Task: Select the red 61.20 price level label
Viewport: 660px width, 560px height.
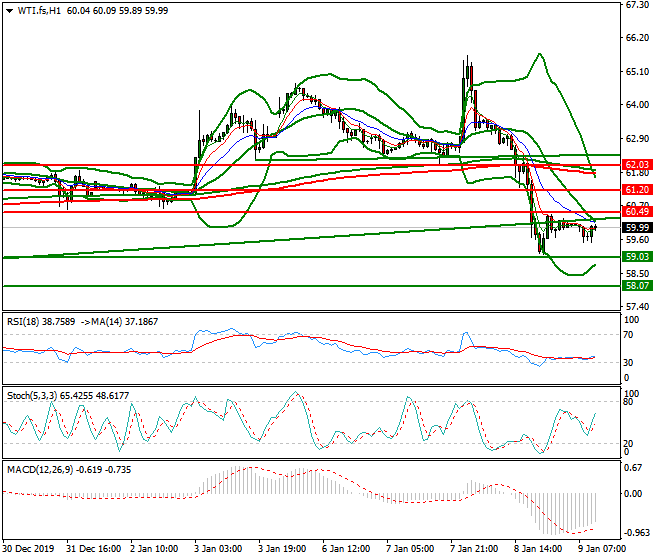Action: (x=637, y=190)
